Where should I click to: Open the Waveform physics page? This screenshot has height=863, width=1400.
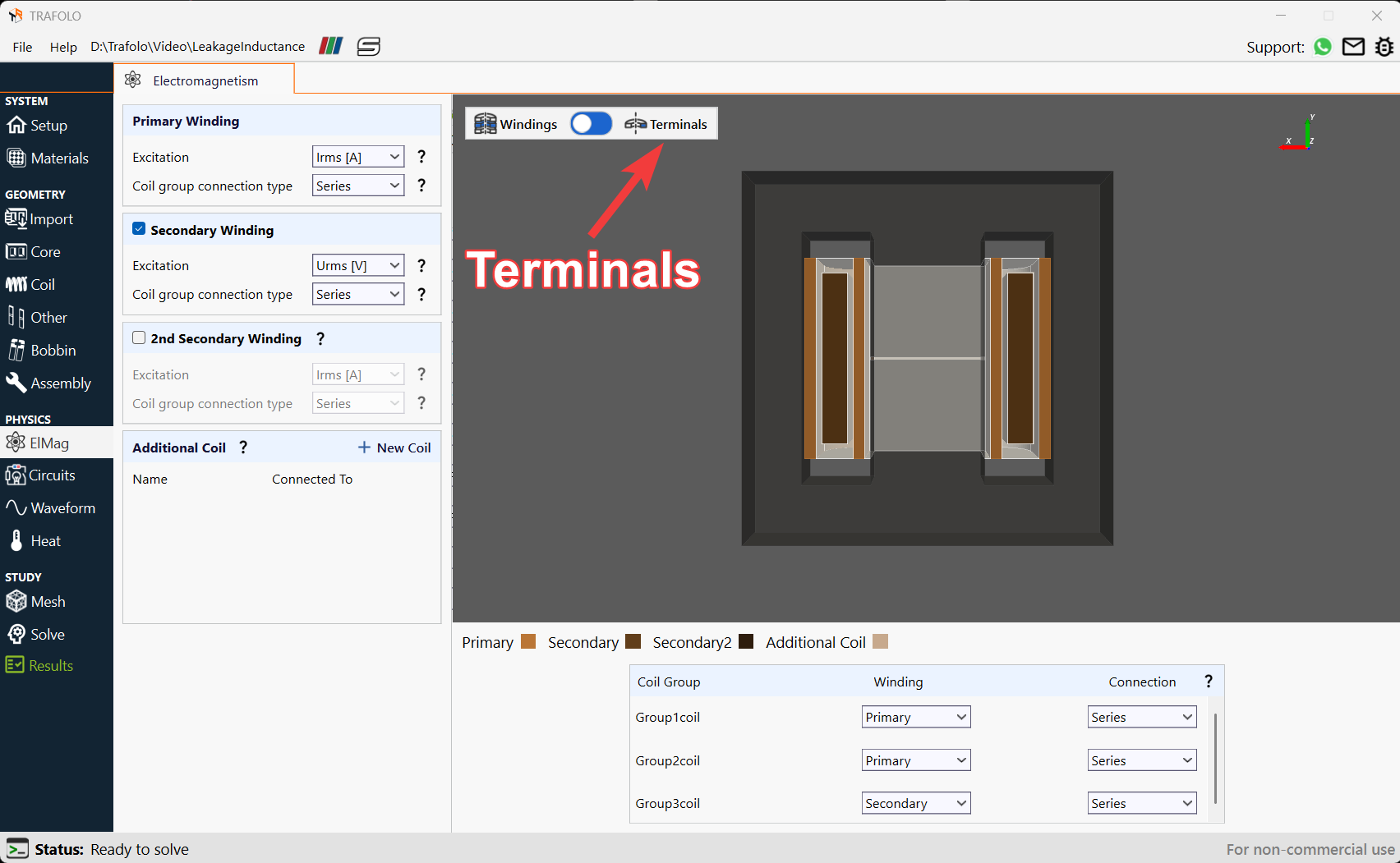51,508
